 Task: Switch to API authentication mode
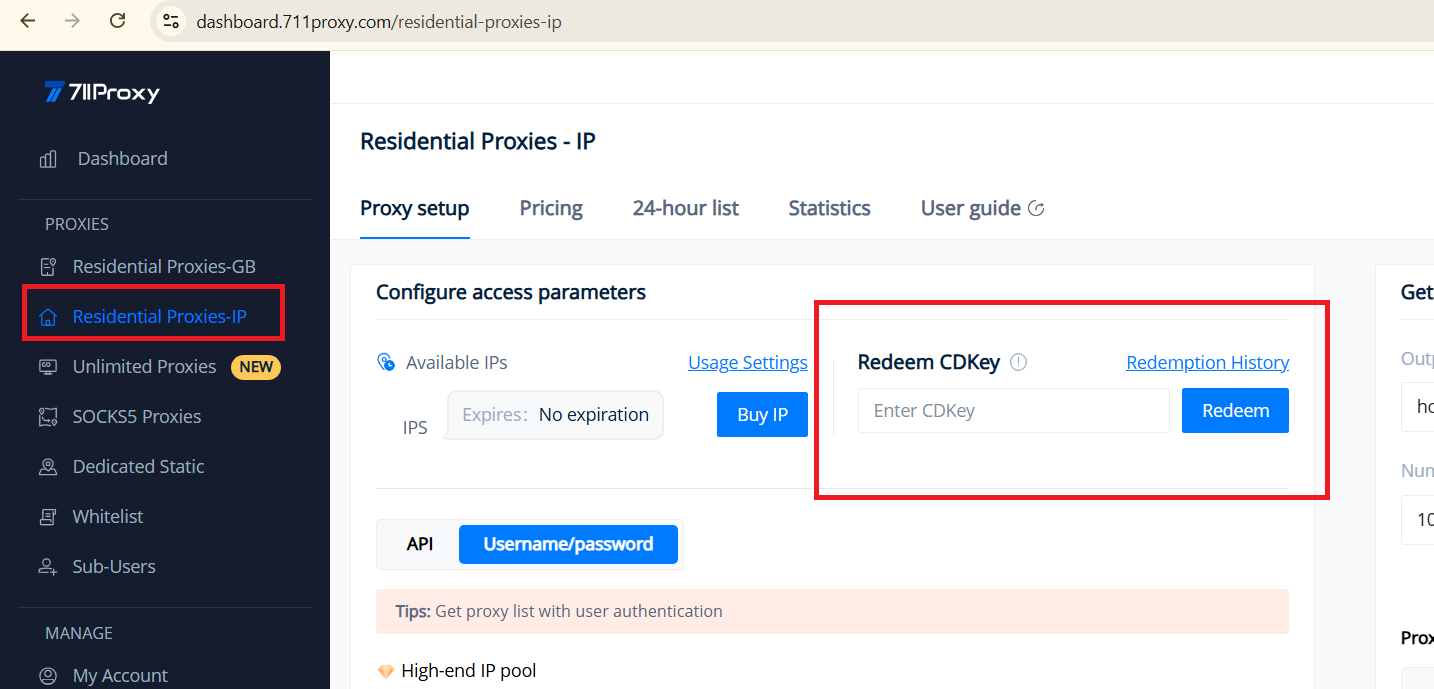point(420,544)
